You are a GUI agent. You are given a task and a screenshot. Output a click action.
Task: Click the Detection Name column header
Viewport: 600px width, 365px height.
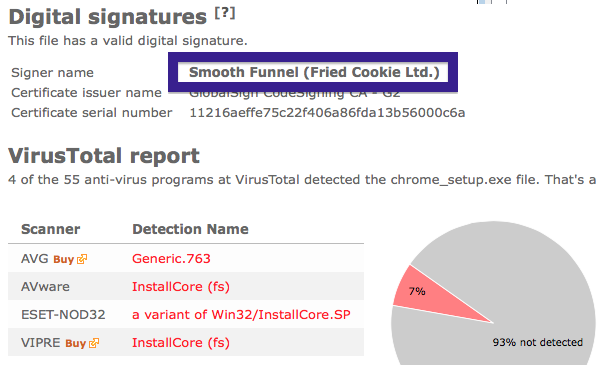point(190,229)
